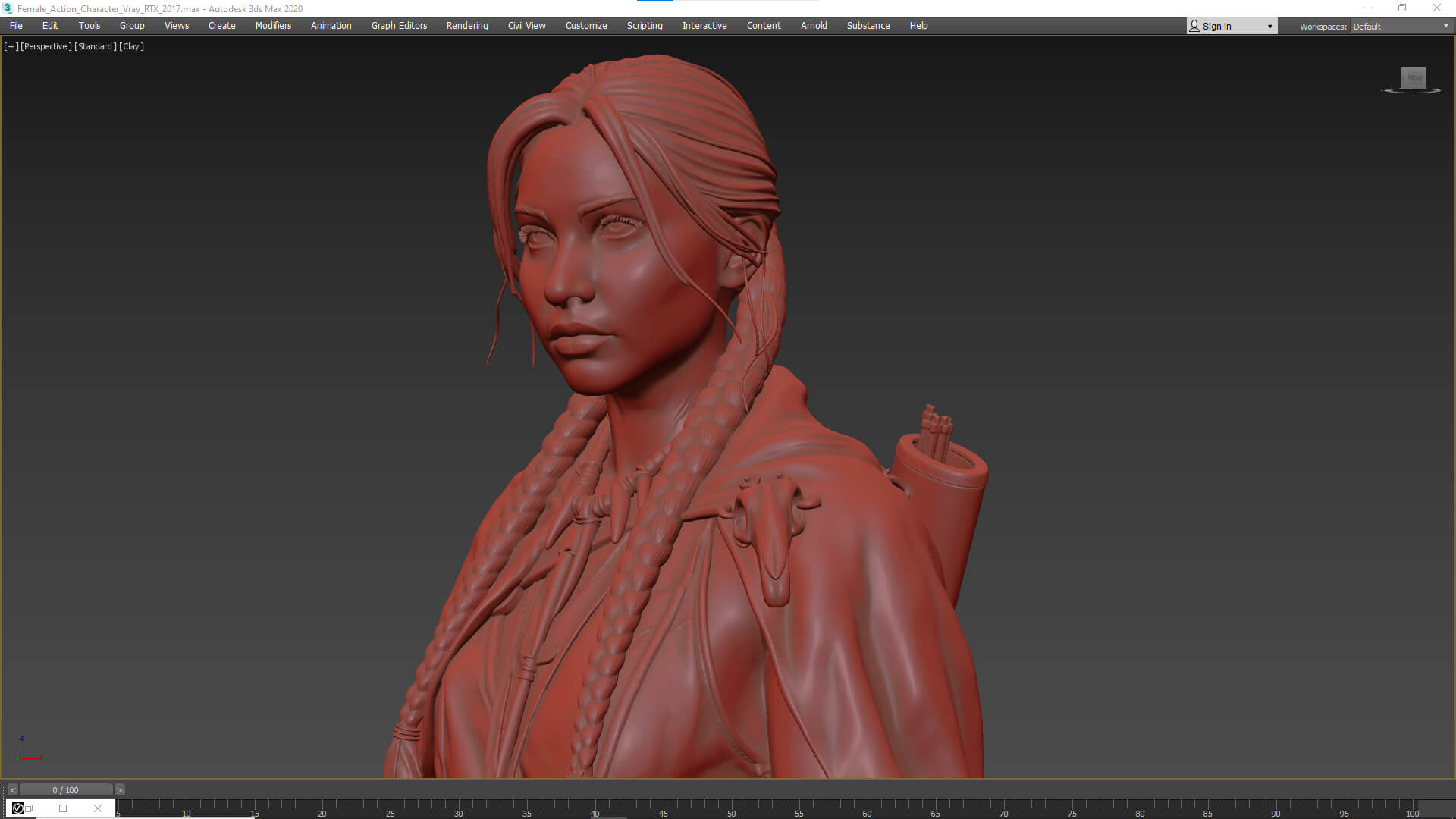
Task: Click frame 100 on the timeline ruler
Action: pos(1412,813)
